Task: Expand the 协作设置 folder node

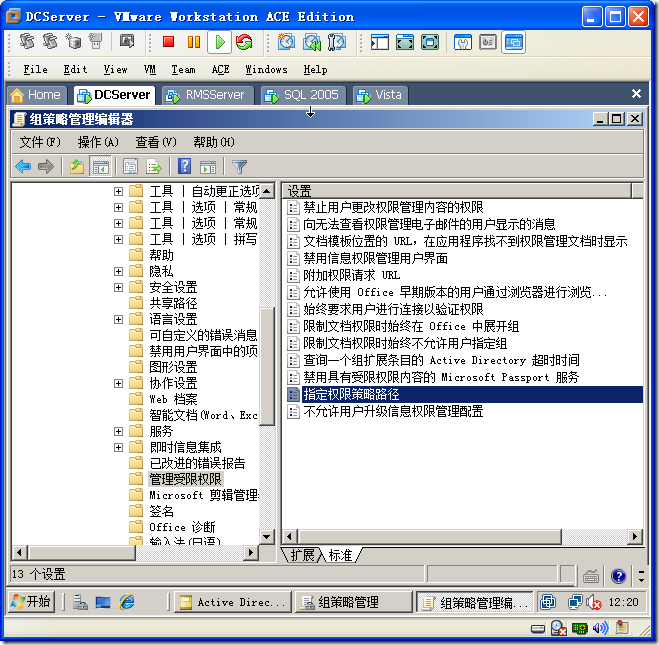Action: click(119, 383)
